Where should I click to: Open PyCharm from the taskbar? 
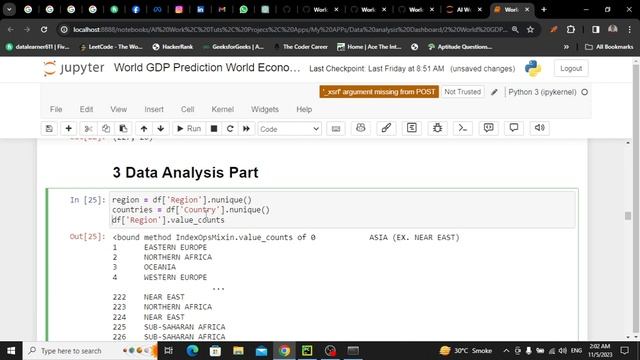point(307,351)
